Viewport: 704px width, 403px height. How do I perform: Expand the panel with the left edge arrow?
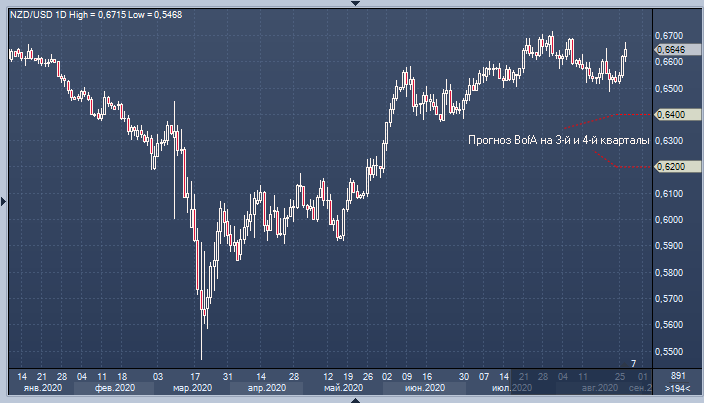(x=4, y=202)
